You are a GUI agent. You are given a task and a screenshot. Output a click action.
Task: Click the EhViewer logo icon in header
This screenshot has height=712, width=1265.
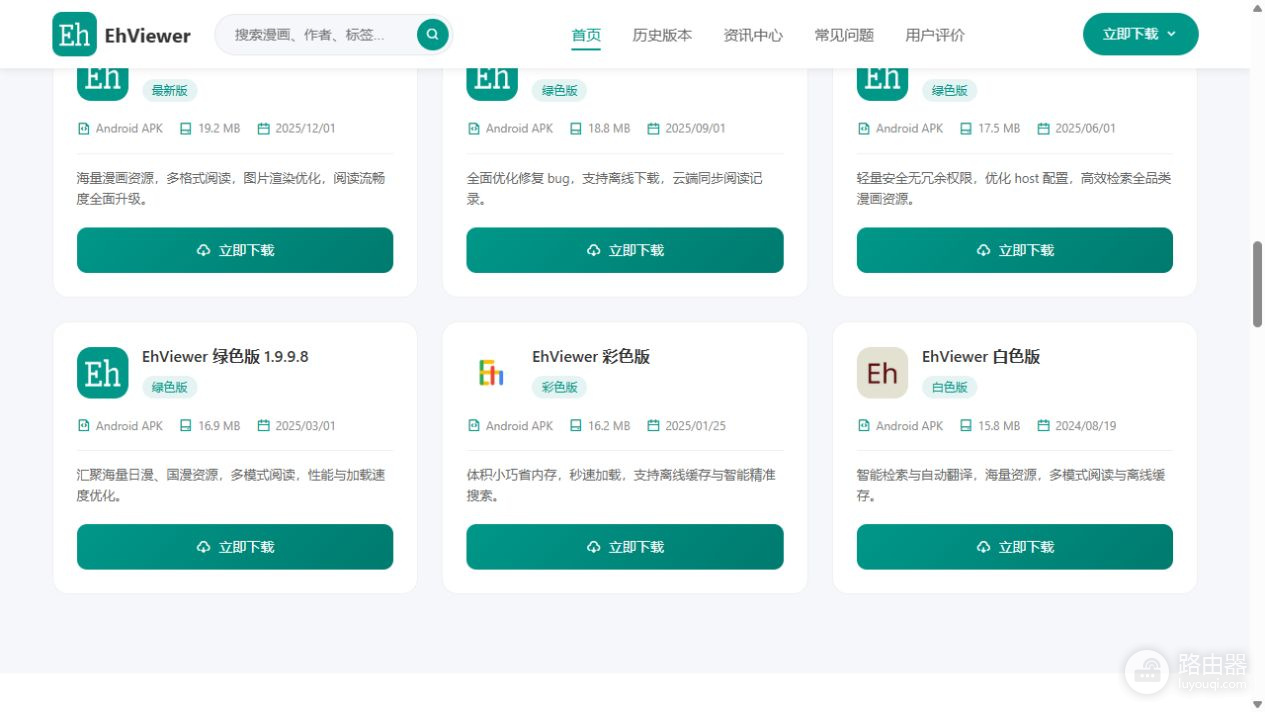74,35
